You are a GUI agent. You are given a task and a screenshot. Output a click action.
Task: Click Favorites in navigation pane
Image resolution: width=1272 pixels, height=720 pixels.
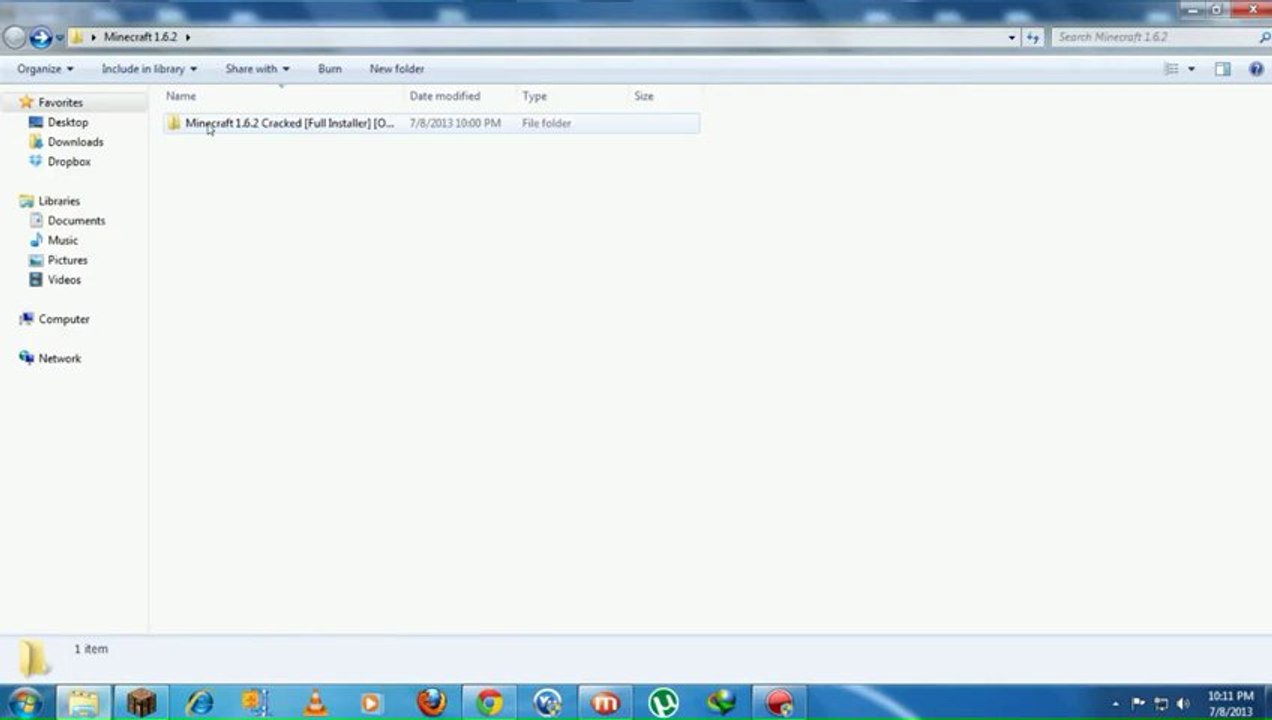tap(60, 102)
